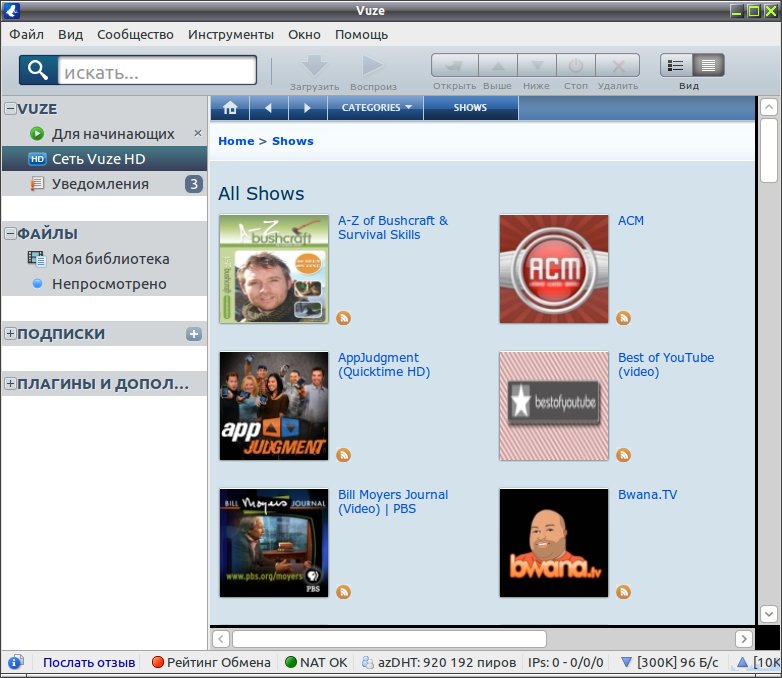Screen dimensions: 782x678
Task: Switch to the detailed list view
Action: point(708,65)
